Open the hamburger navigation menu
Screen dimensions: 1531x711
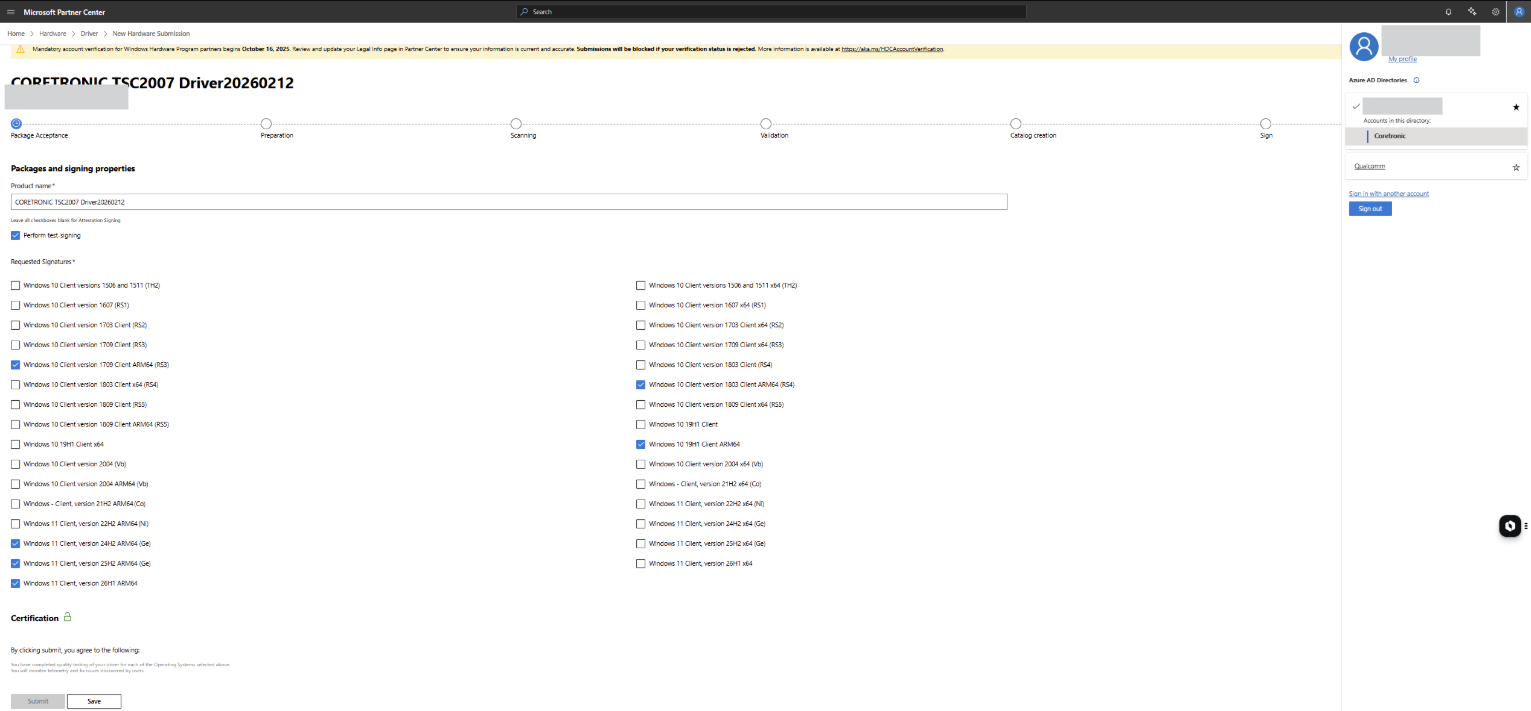(10, 12)
